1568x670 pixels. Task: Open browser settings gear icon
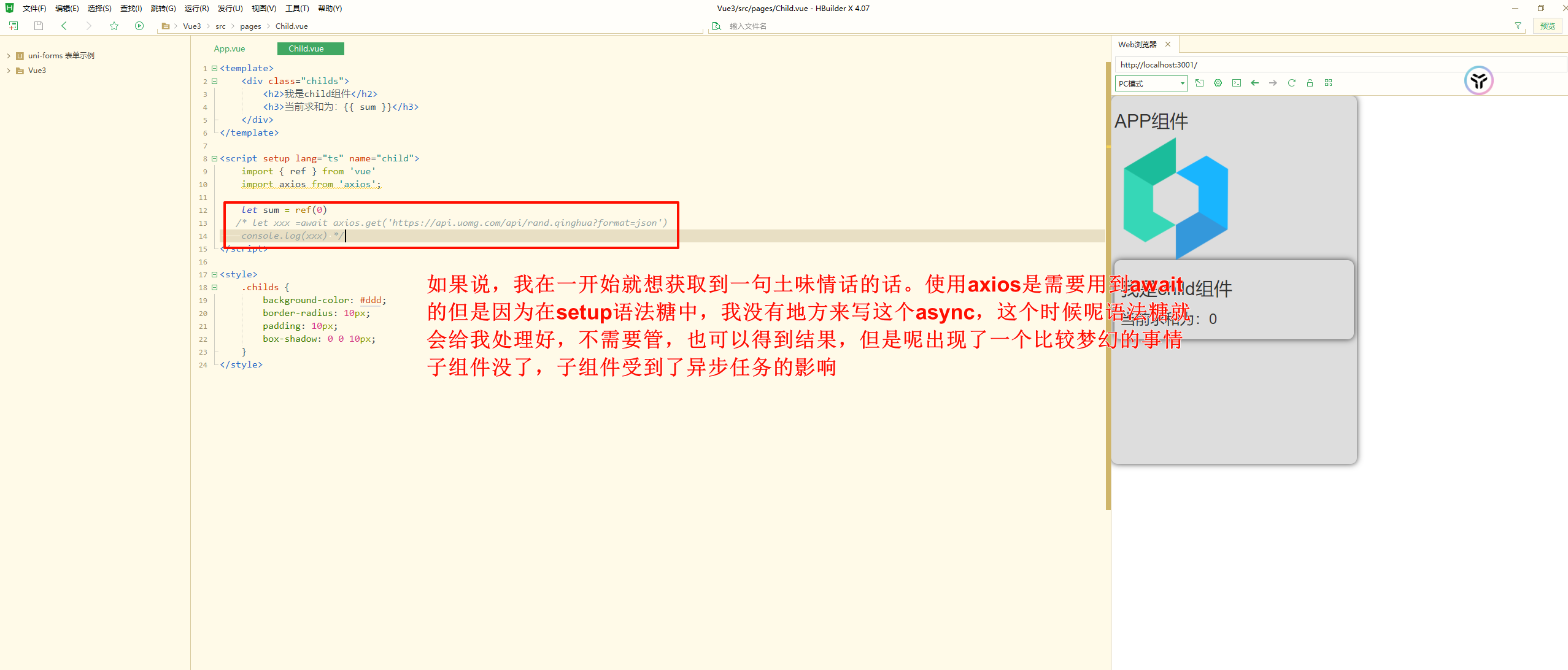(1218, 83)
